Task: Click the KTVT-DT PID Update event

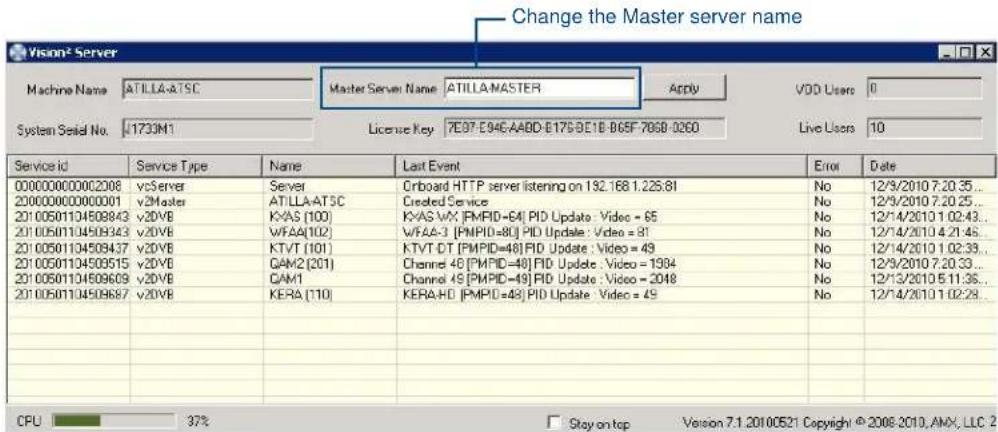Action: point(528,247)
